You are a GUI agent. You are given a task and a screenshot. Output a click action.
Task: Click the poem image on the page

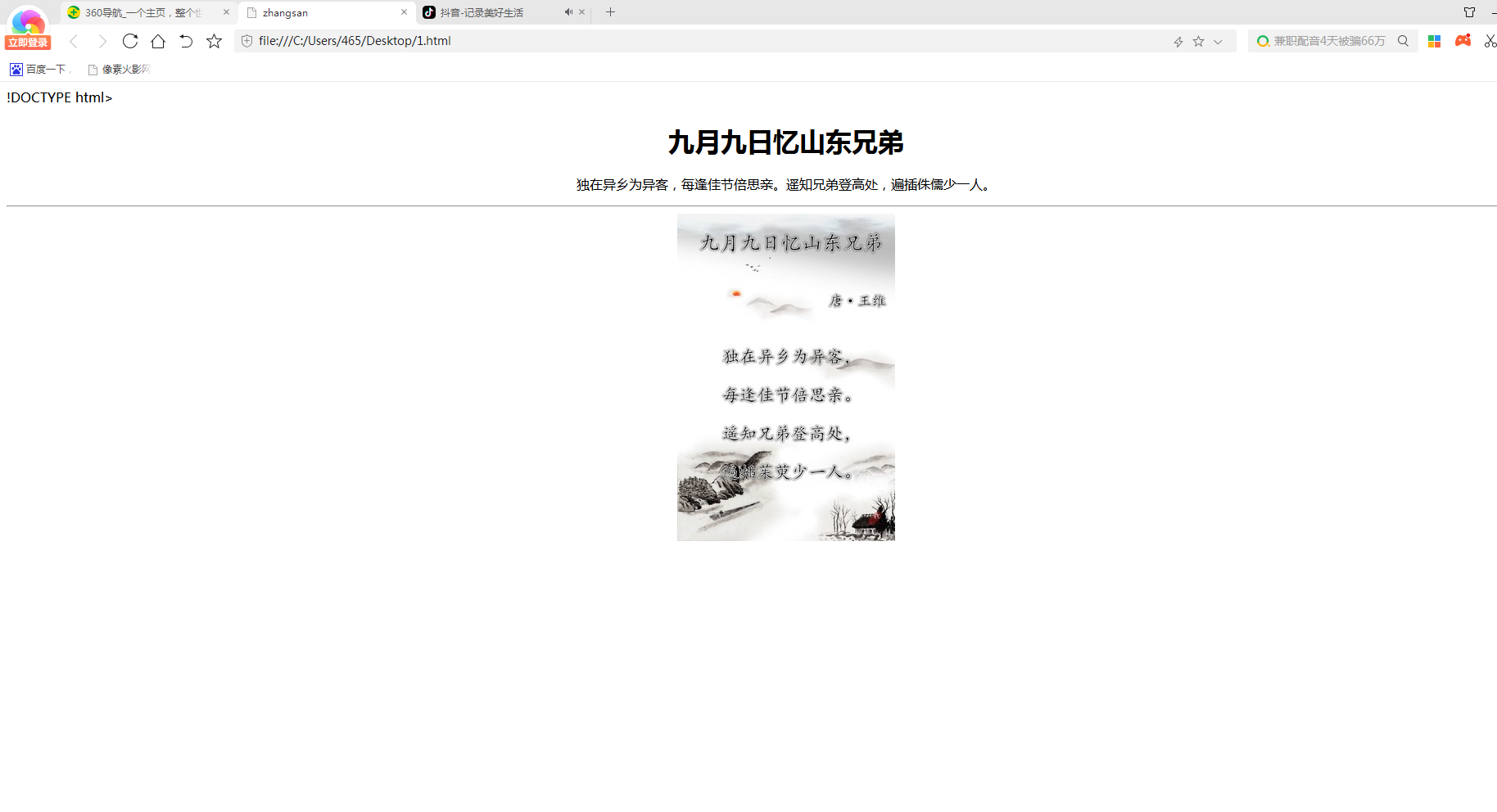point(786,377)
